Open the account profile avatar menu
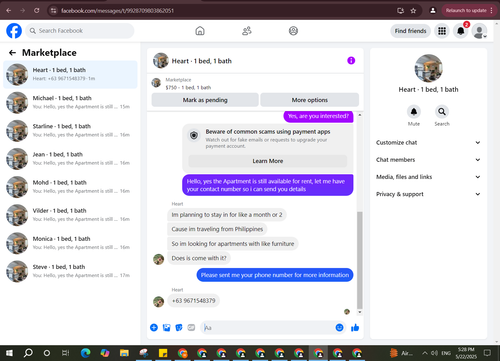The height and width of the screenshot is (361, 500). tap(479, 31)
